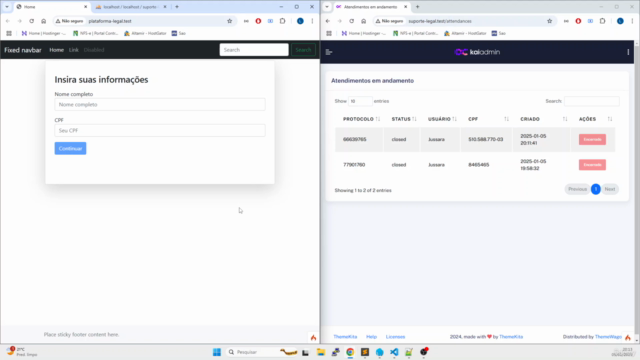Open Home | Hostinger bookmark in left browser
Image resolution: width=640 pixels, height=360 pixels.
click(x=44, y=33)
